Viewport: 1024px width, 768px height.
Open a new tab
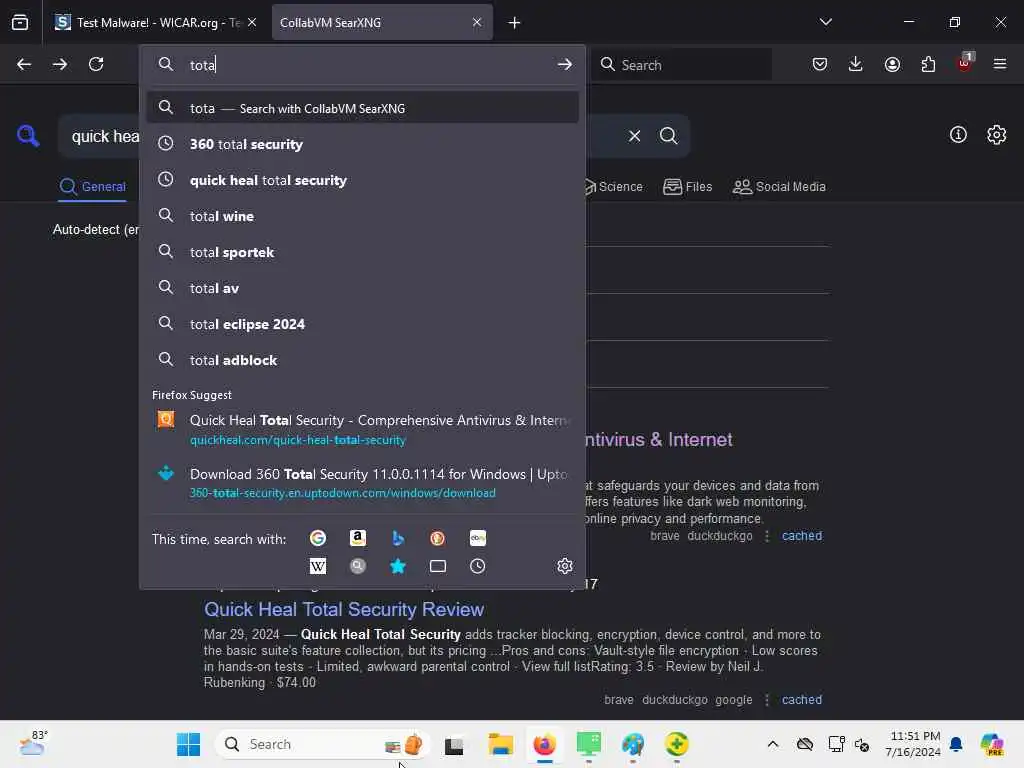(515, 23)
